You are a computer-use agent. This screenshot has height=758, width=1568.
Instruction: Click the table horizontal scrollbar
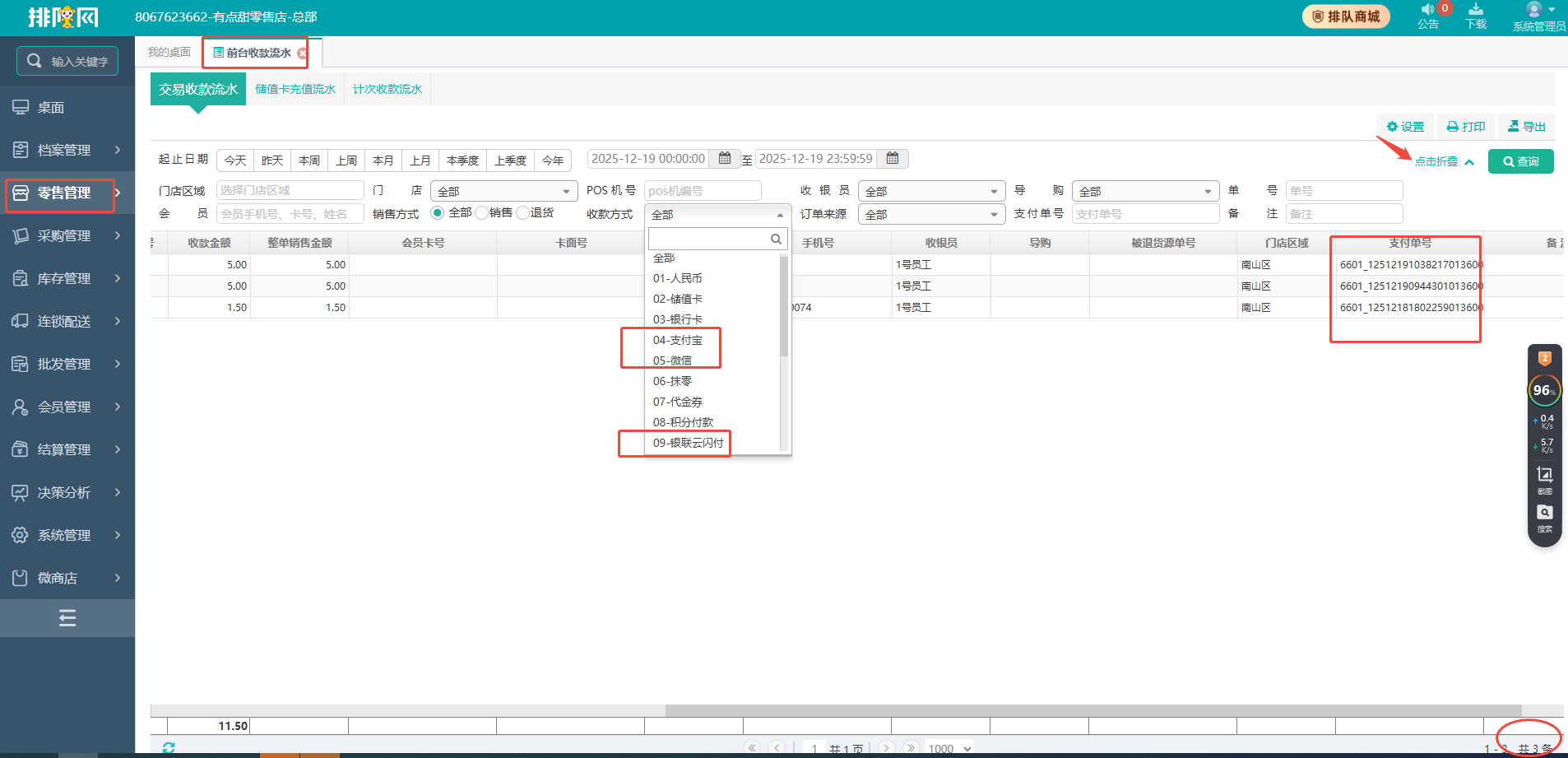[x=1093, y=710]
